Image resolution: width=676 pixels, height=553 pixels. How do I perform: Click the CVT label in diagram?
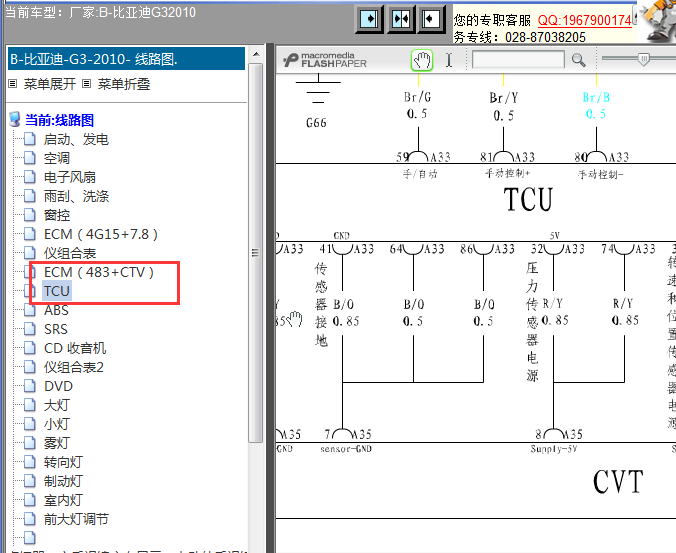618,481
